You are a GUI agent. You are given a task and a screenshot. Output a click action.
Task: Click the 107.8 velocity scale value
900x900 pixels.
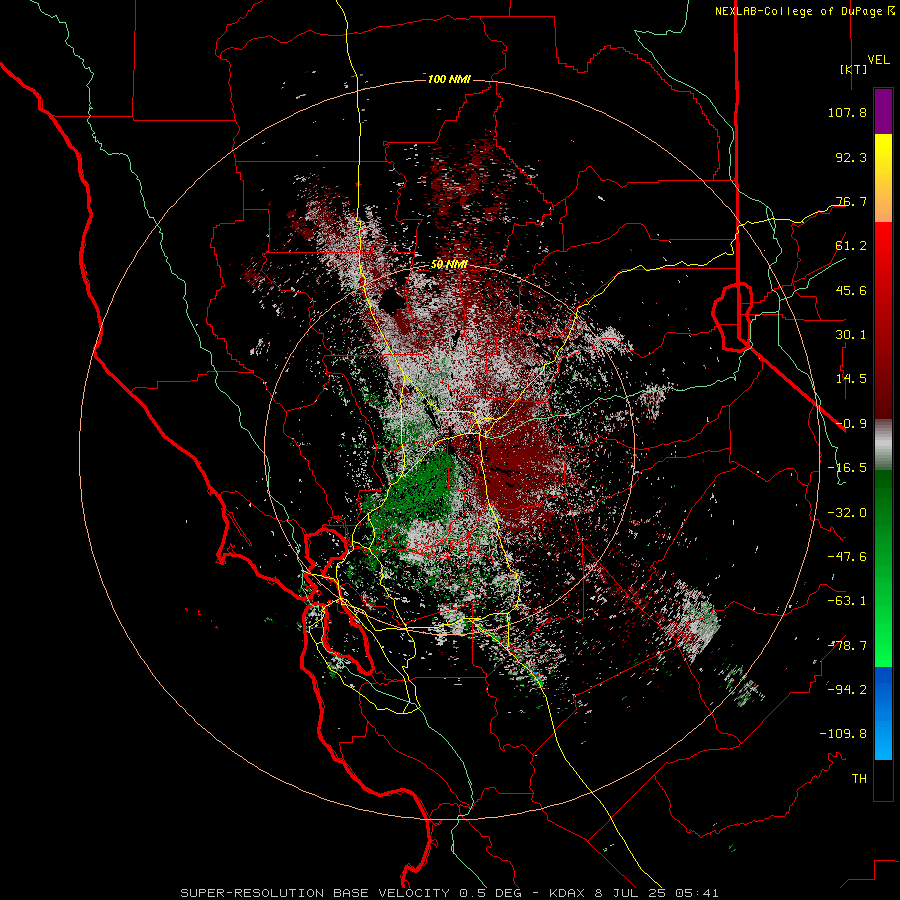[847, 112]
